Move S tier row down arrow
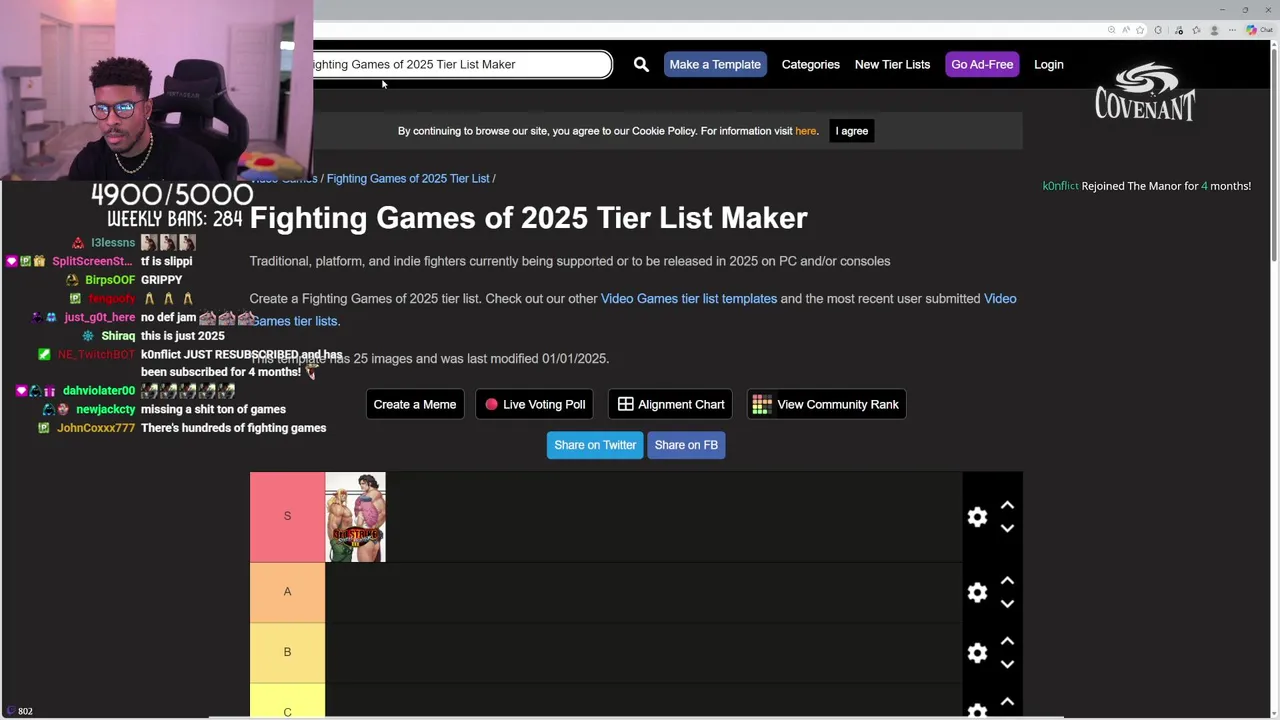Screen dimensions: 1280x720 click(x=1007, y=528)
